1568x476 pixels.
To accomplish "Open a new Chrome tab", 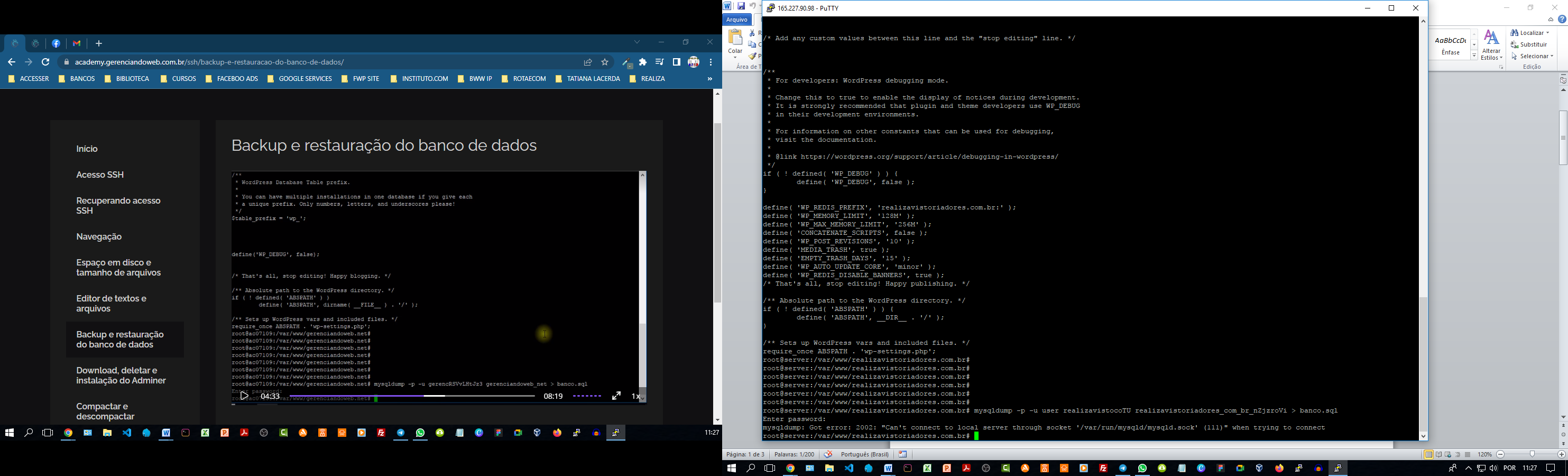I will tap(99, 44).
